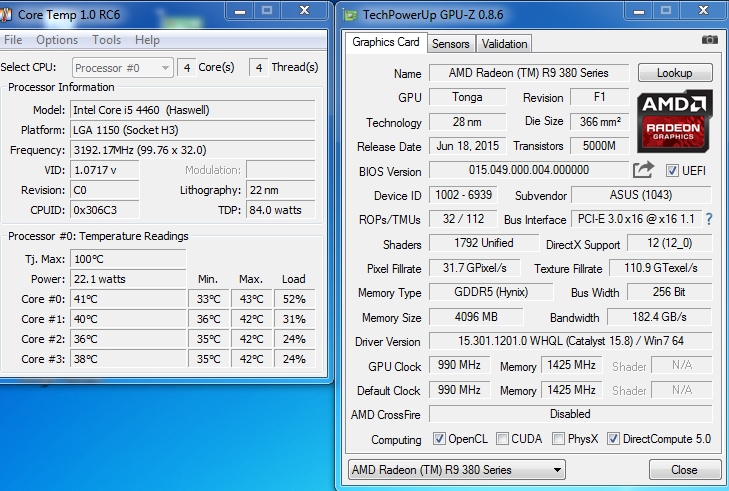Viewport: 729px width, 491px height.
Task: Click the Release Date value Jun 18, 2015
Action: click(467, 146)
